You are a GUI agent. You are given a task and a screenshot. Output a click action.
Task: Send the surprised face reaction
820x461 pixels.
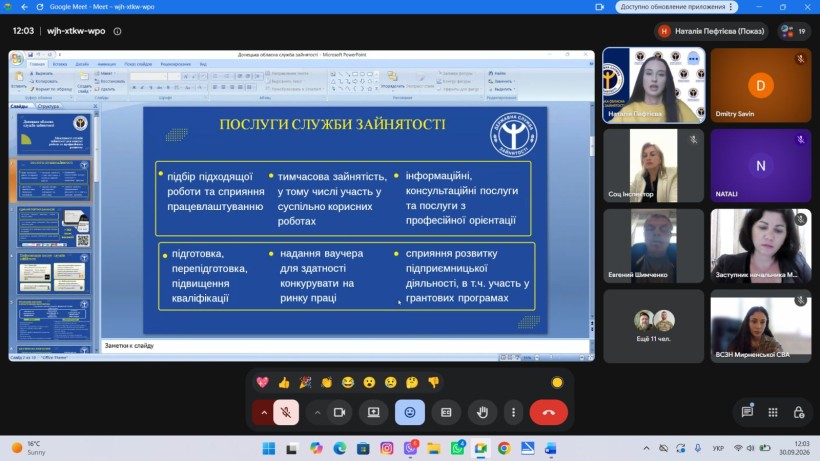point(369,383)
